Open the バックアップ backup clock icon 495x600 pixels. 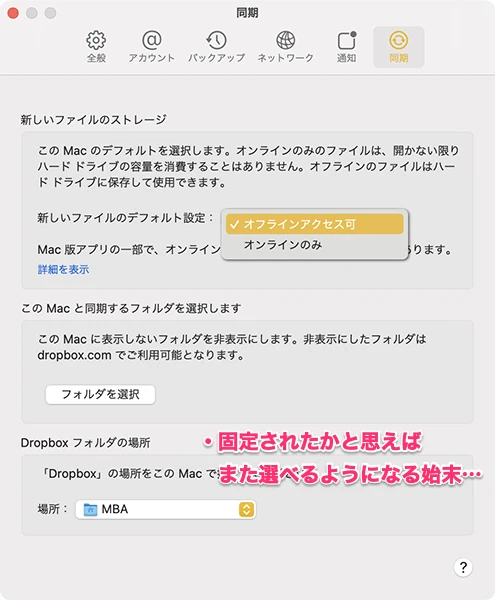coord(217,40)
